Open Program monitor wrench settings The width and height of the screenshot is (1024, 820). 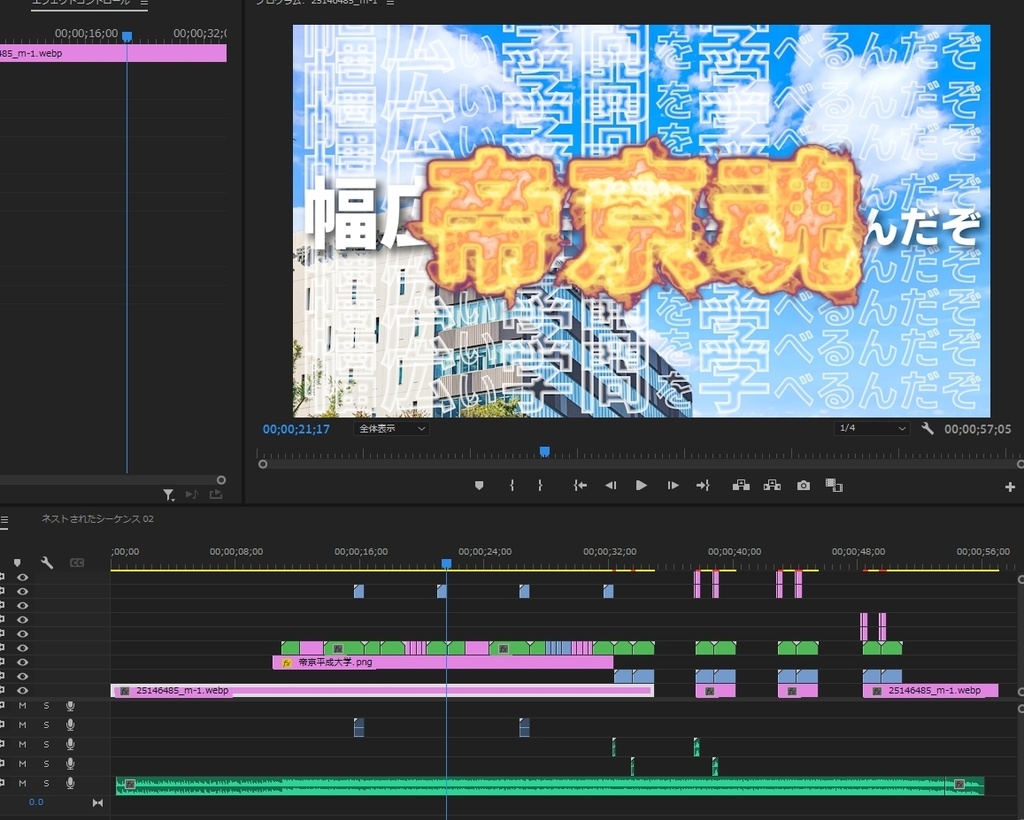[927, 428]
